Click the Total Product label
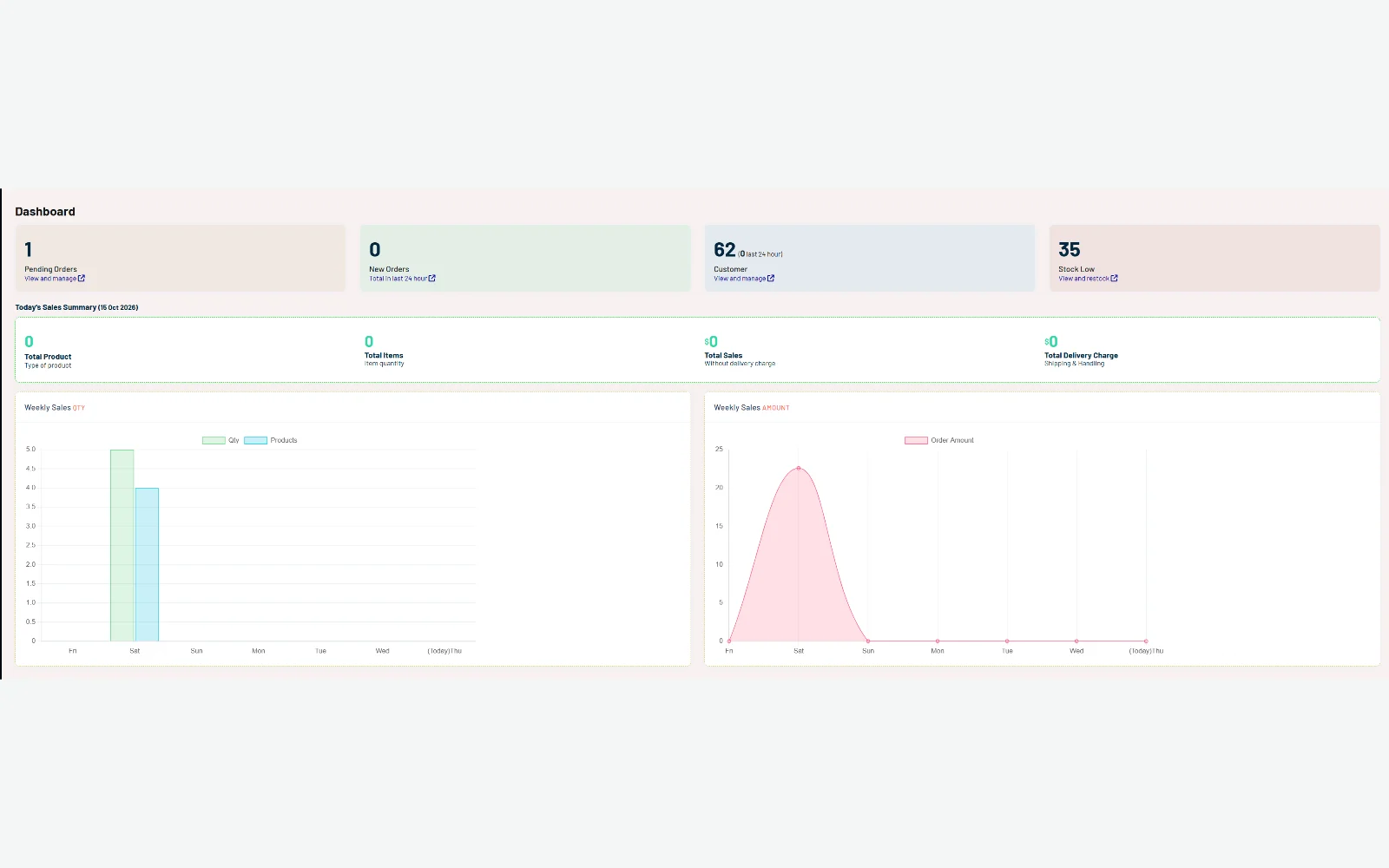 point(48,357)
